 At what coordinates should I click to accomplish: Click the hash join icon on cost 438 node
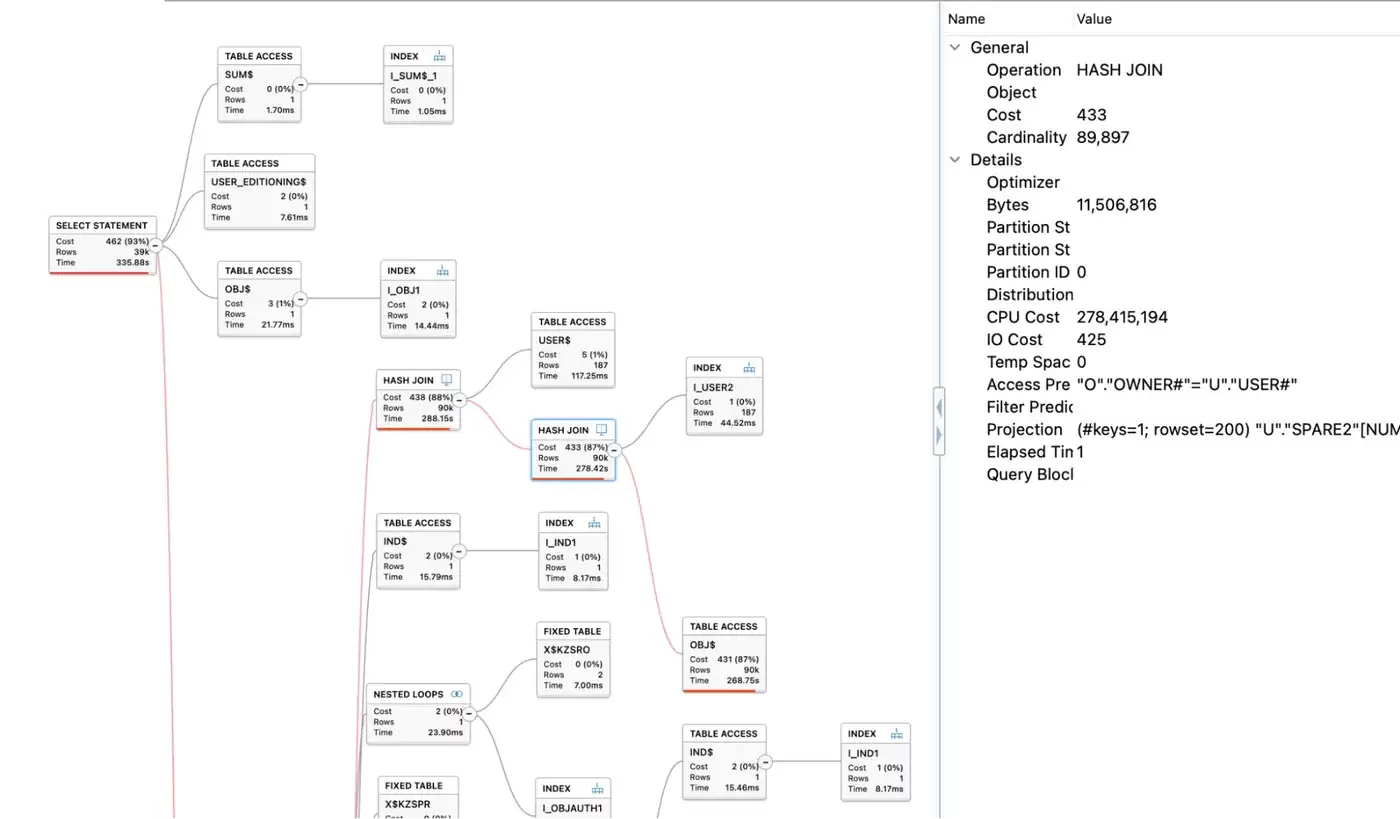point(447,380)
